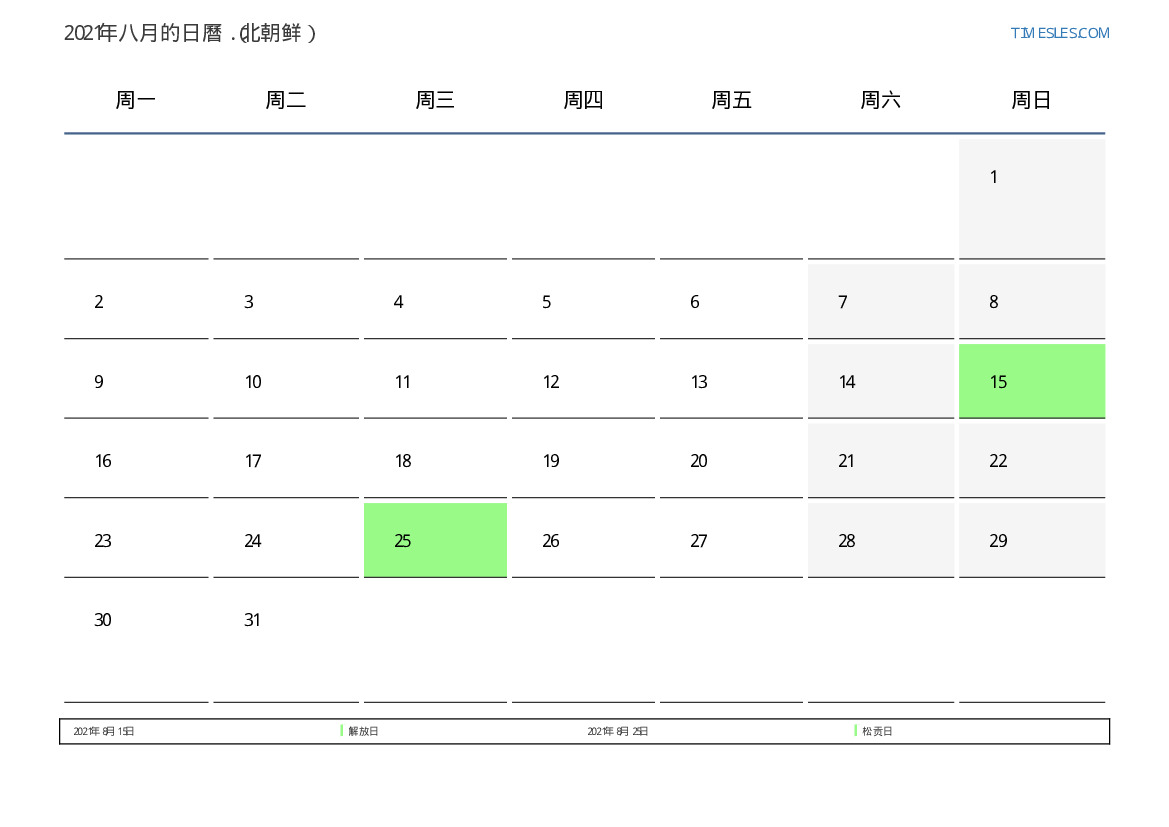Image resolution: width=1169 pixels, height=827 pixels.
Task: Select day 18 in the calendar
Action: [x=435, y=461]
